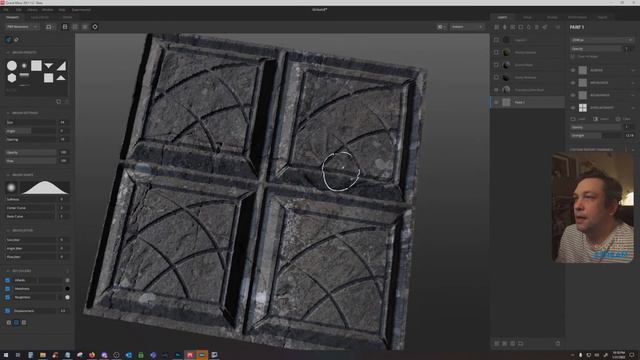Expand the Custom Source Channels section
This screenshot has height=360, width=640.
click(633, 150)
